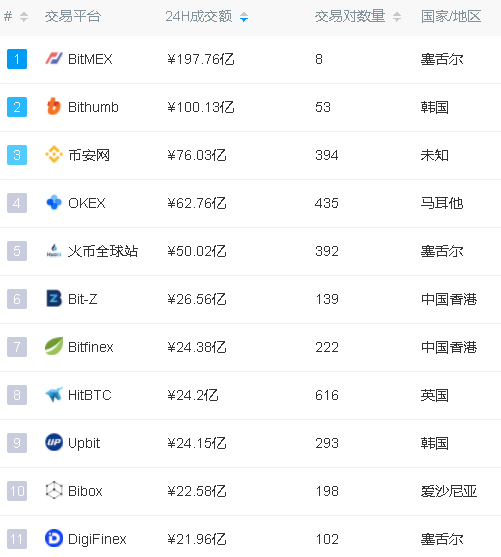The height and width of the screenshot is (557, 501).
Task: Click rank badge number 9
Action: click(17, 443)
